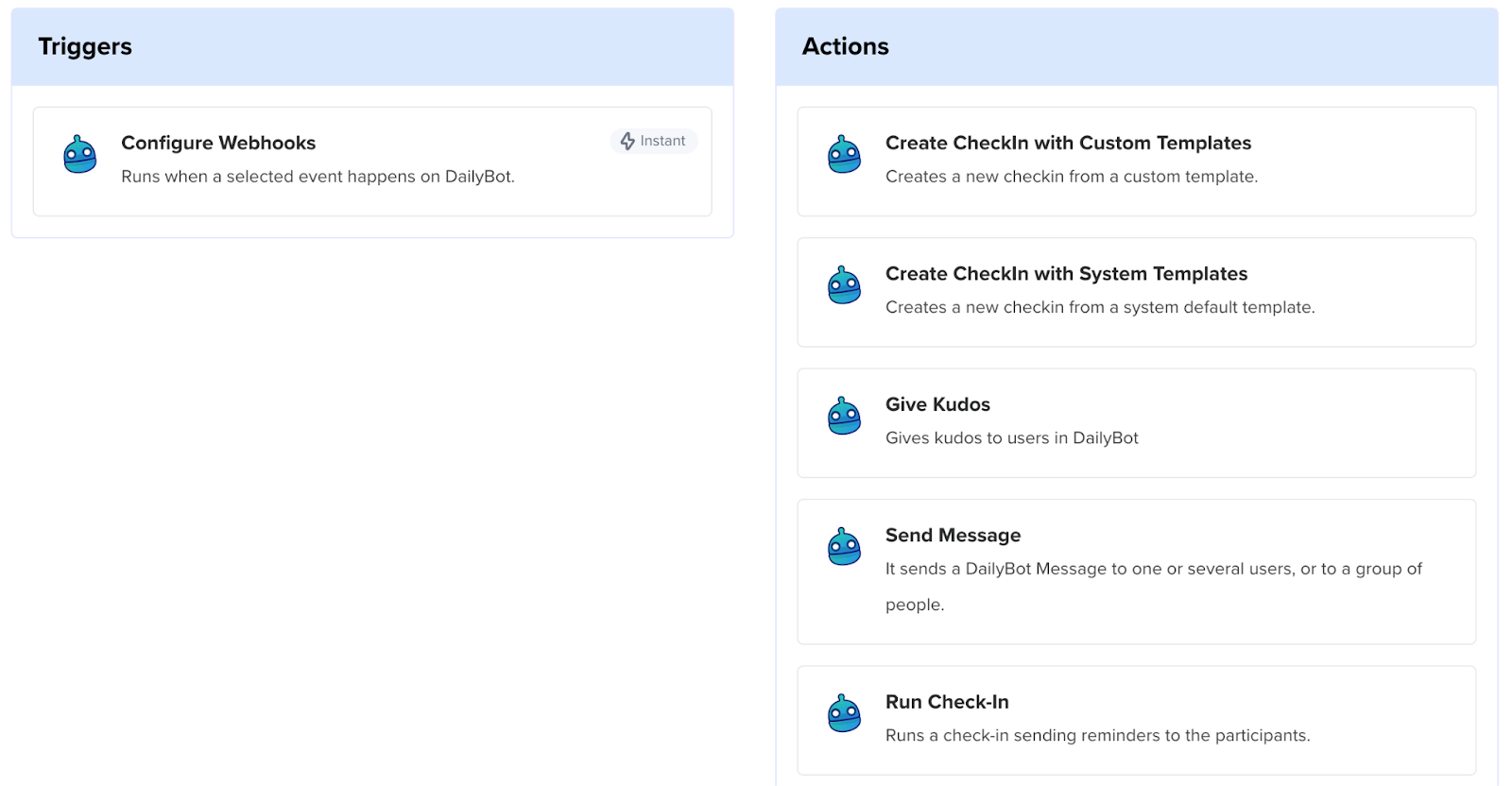Click the DailyBot icon beside Configure Webhooks
The width and height of the screenshot is (1512, 786).
[80, 154]
